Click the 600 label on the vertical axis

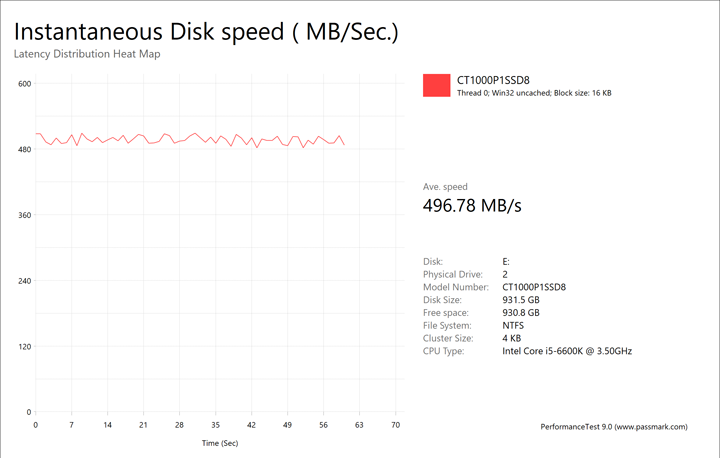(x=25, y=84)
